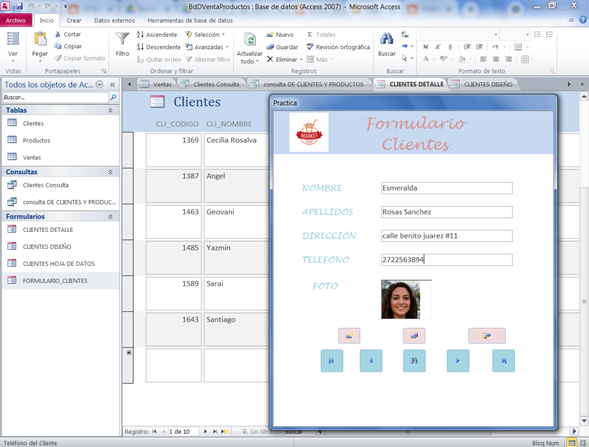Open the Avanzadas filter dropdown
Image resolution: width=589 pixels, height=447 pixels.
coord(207,47)
